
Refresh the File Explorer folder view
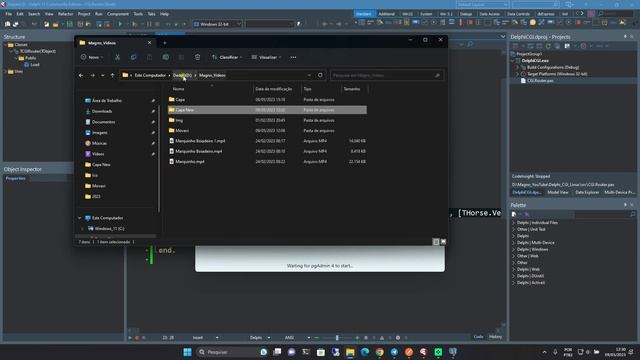pyautogui.click(x=320, y=75)
